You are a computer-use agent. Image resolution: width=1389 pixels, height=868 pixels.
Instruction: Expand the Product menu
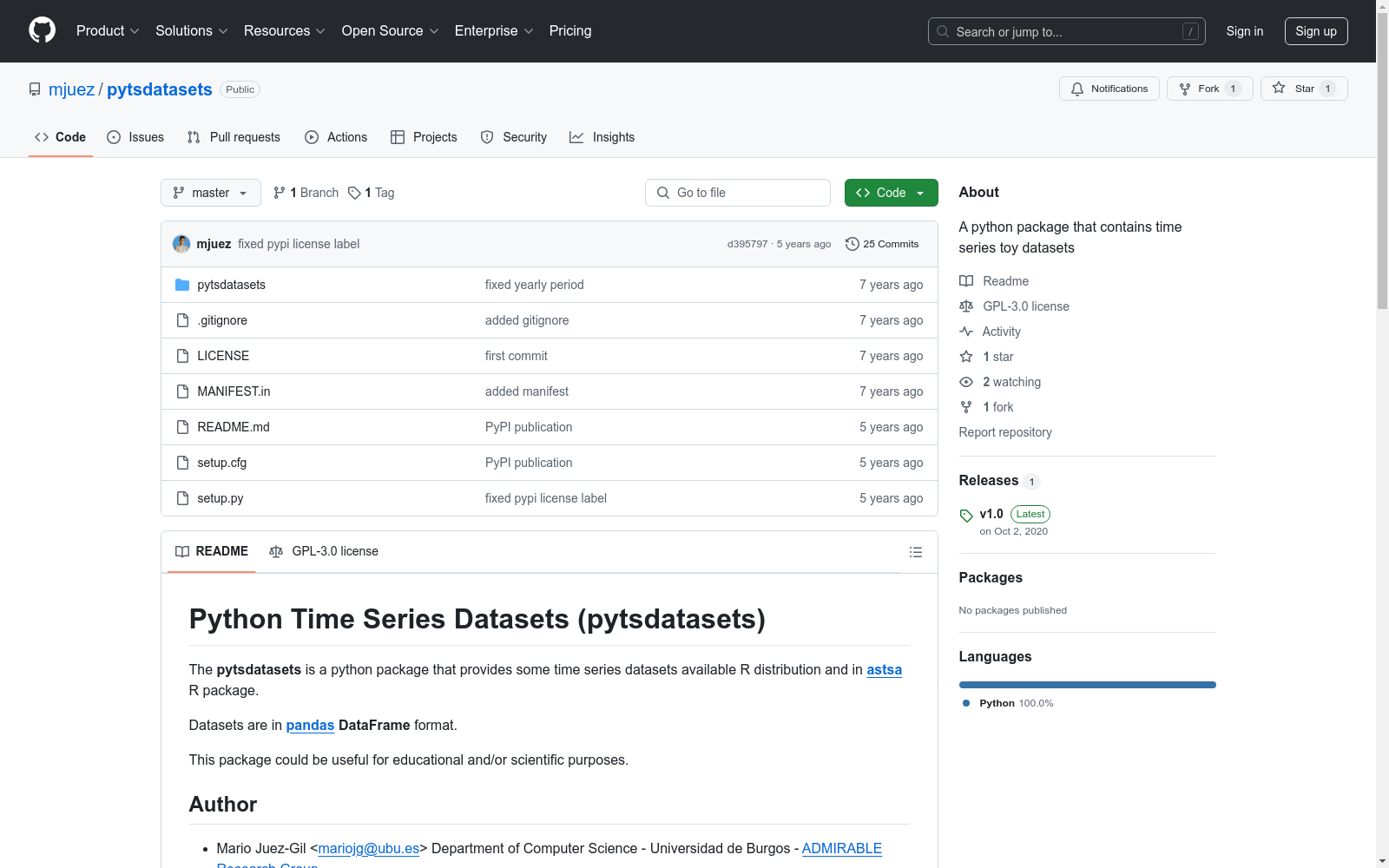(108, 30)
